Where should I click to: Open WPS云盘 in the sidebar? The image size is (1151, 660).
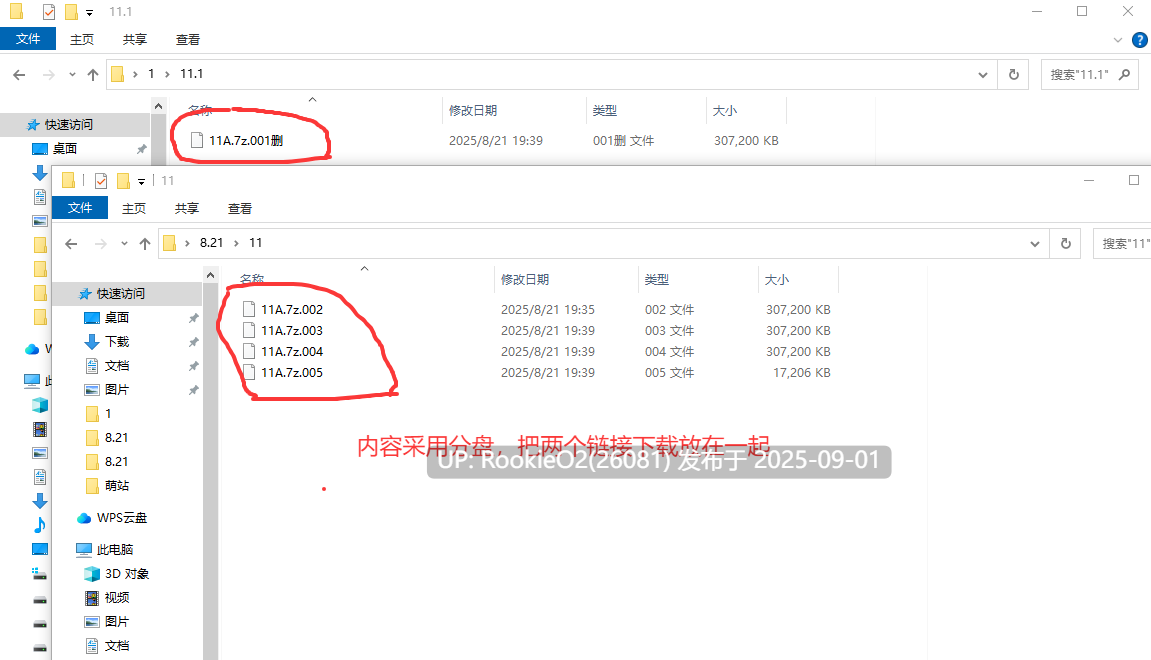point(122,518)
